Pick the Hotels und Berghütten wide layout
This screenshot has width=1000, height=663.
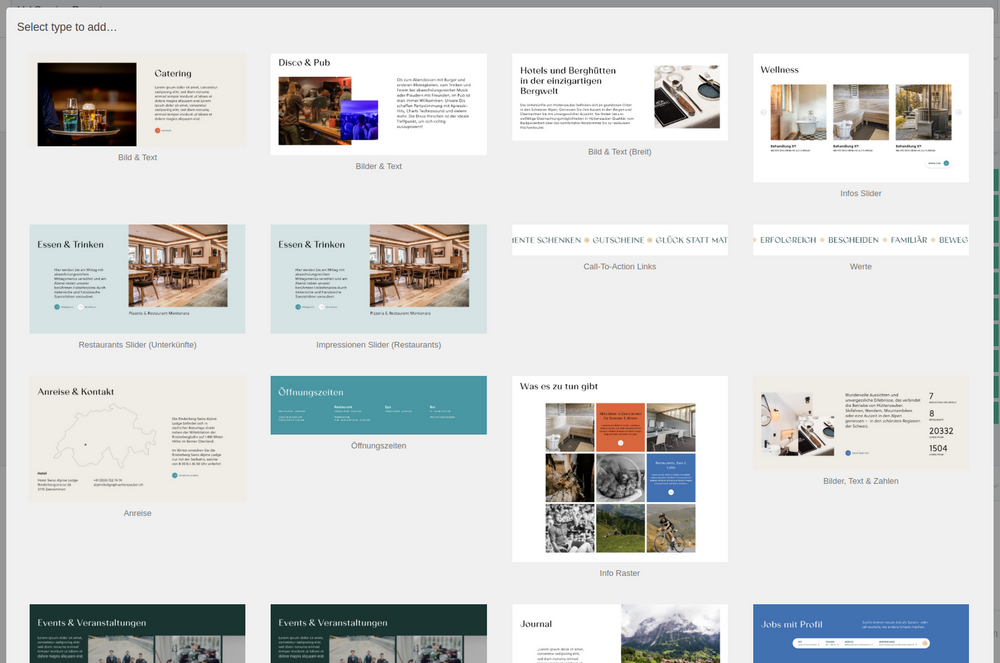[619, 96]
